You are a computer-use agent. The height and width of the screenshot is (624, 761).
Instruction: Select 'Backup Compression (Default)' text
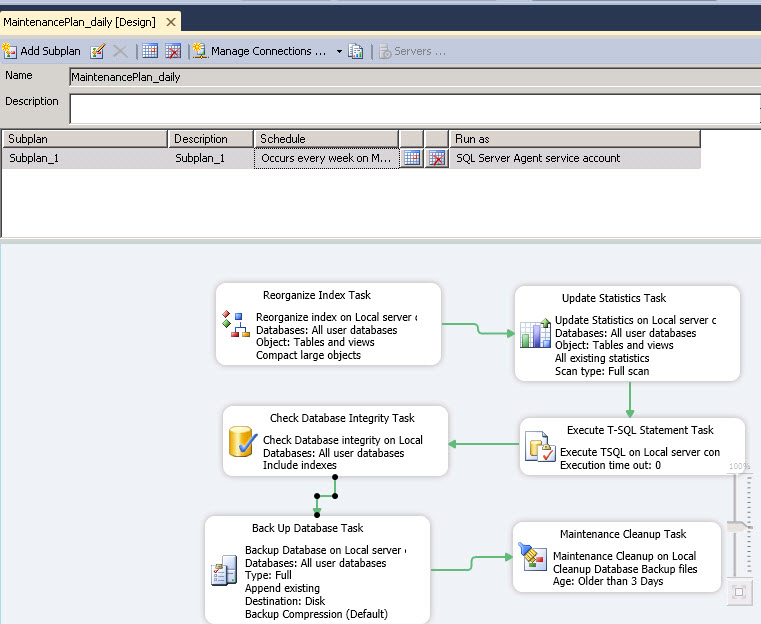pos(316,614)
